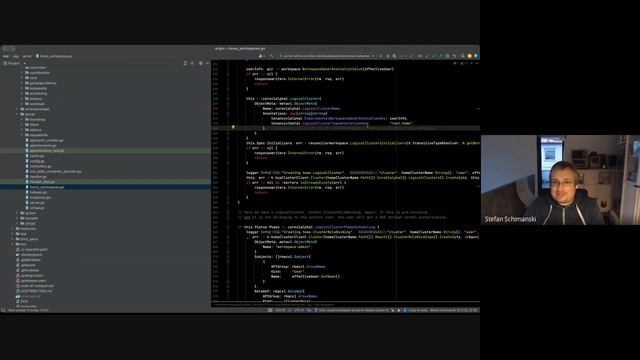Open .goreleaser.yaml file
The image size is (640, 360).
point(31,281)
